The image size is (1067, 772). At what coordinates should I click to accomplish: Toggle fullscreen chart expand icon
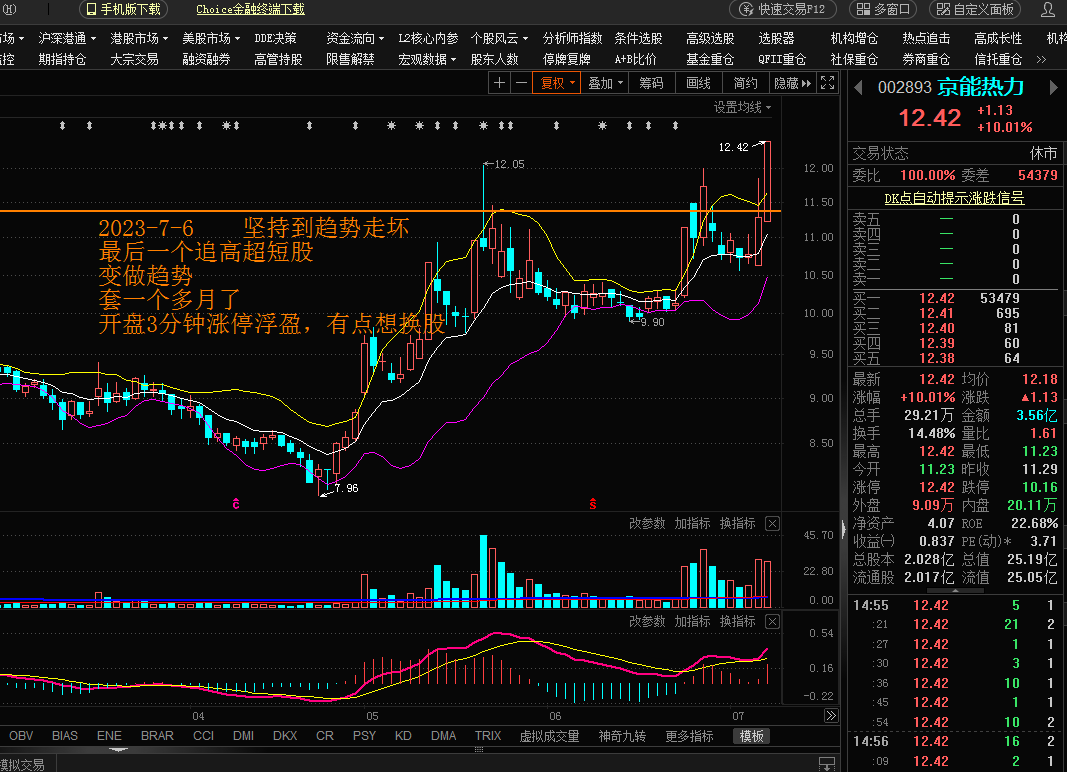(827, 83)
